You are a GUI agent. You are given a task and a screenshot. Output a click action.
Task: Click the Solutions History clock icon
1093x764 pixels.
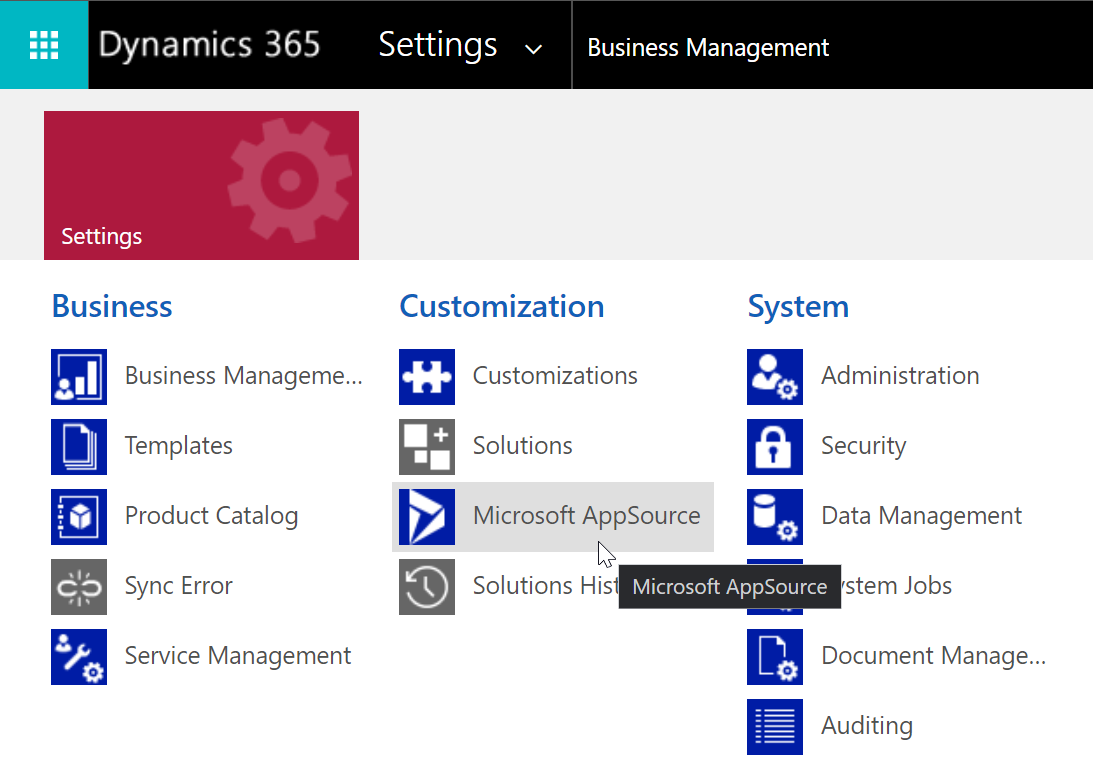click(x=427, y=587)
